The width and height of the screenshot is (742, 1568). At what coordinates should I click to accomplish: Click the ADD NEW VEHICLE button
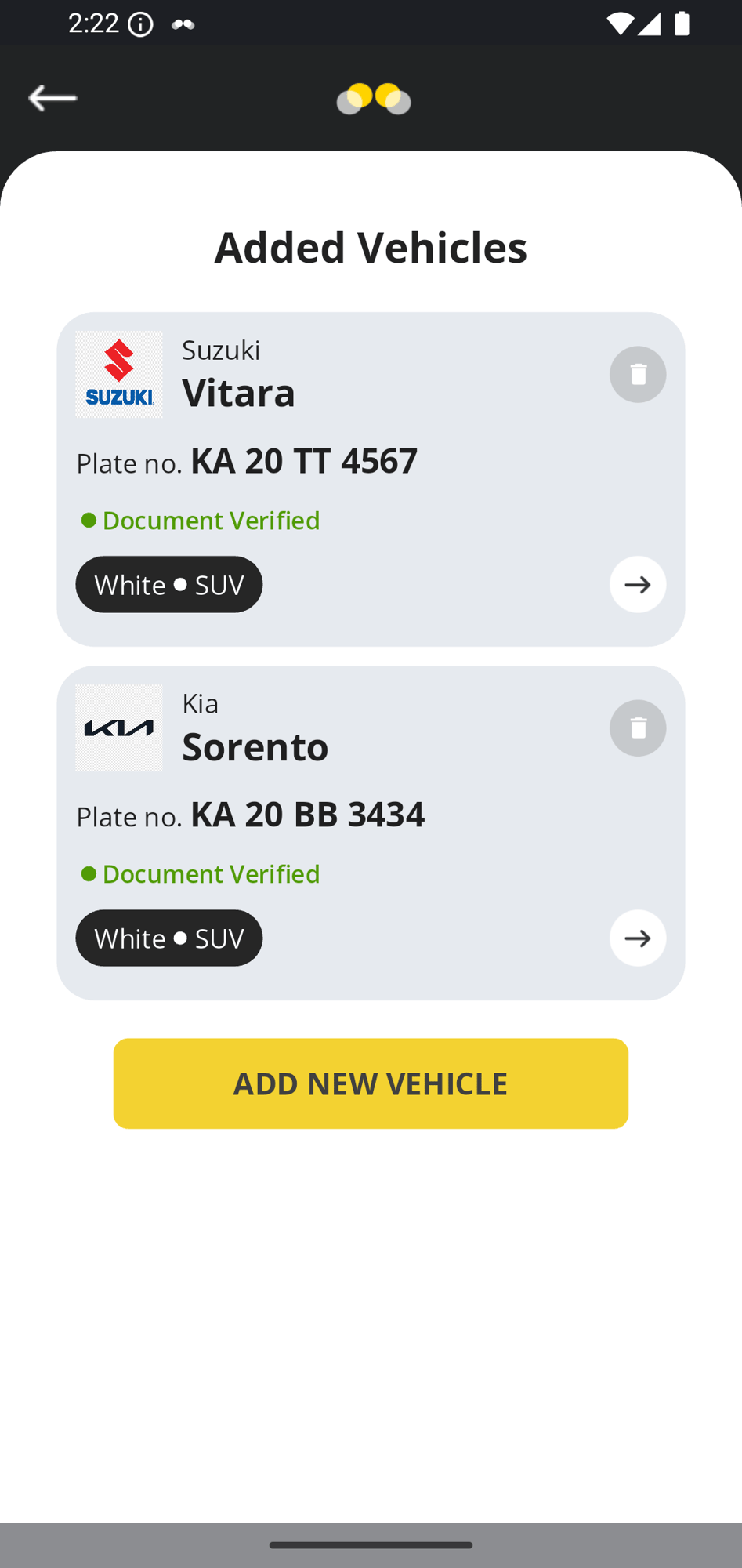point(371,1083)
